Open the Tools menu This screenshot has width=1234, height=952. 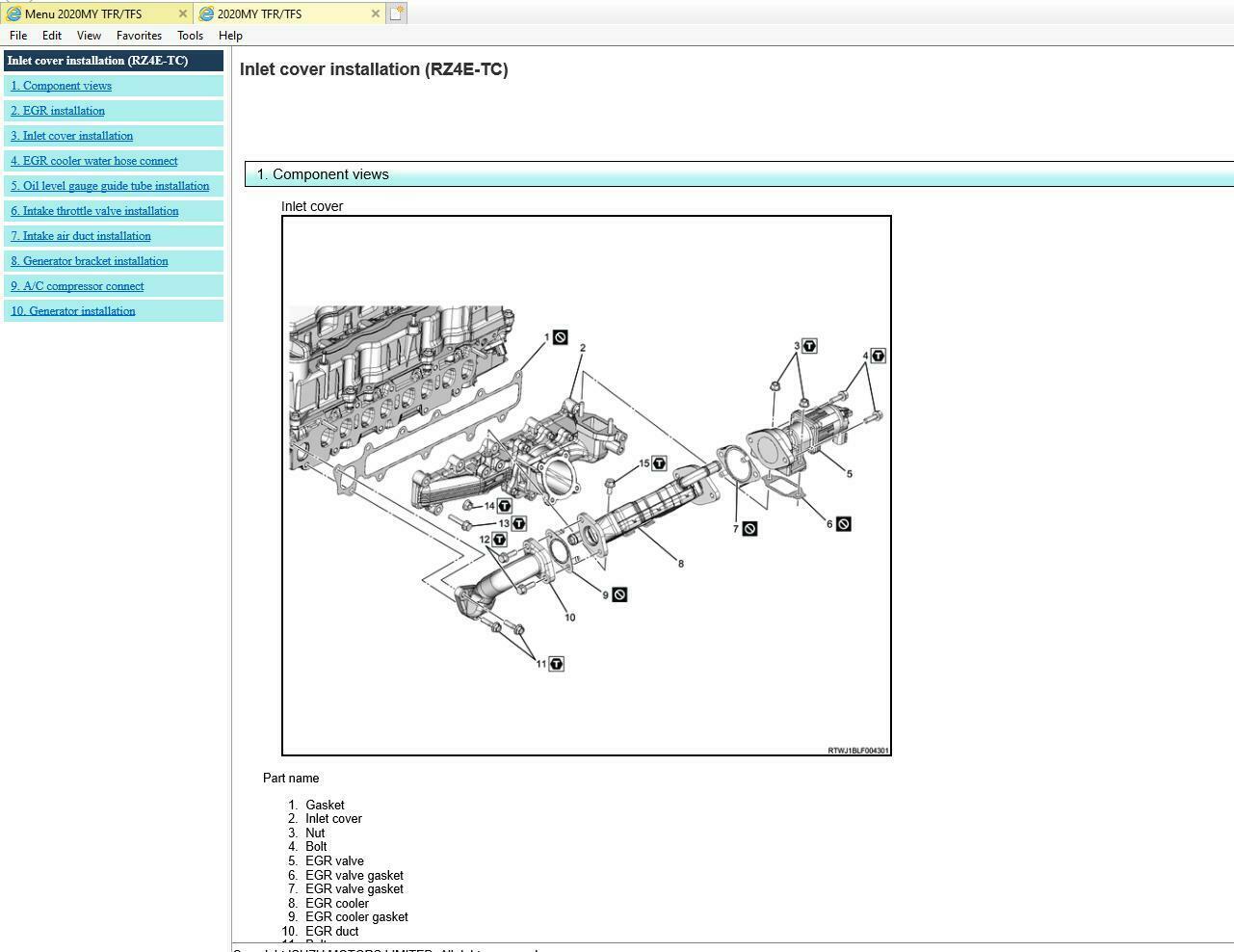[190, 36]
